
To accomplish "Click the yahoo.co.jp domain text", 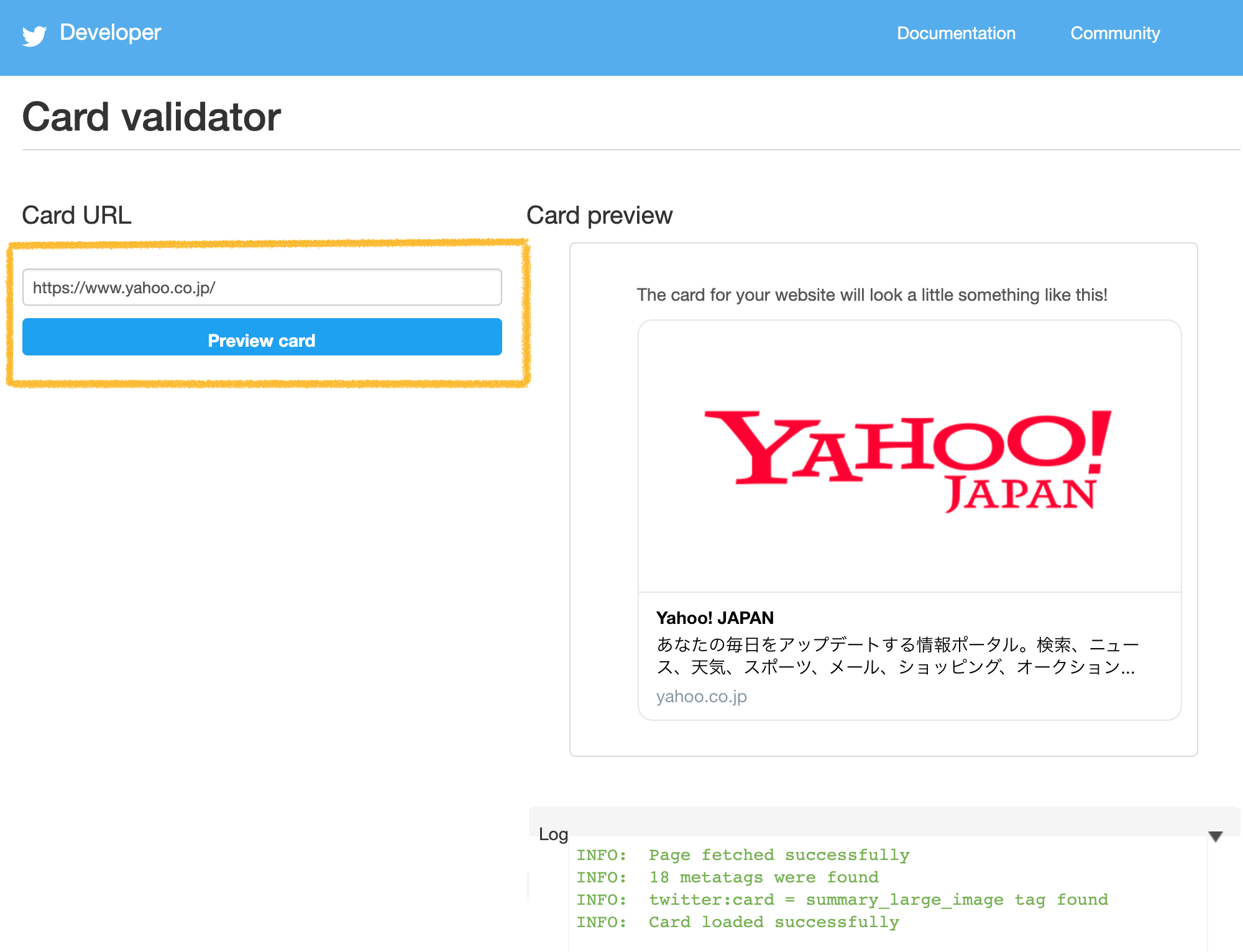I will pyautogui.click(x=702, y=697).
